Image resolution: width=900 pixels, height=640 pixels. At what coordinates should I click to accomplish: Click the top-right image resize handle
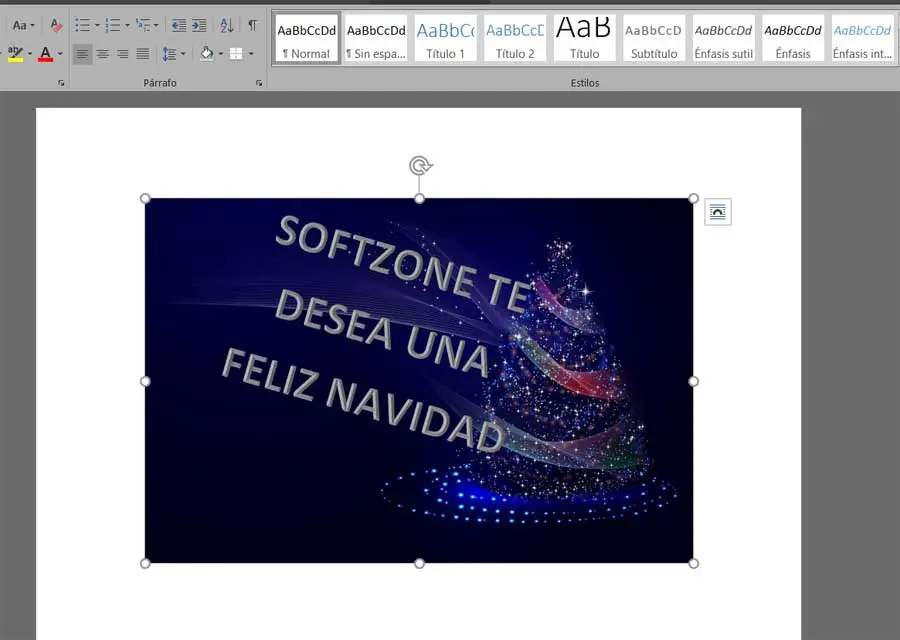click(x=693, y=199)
